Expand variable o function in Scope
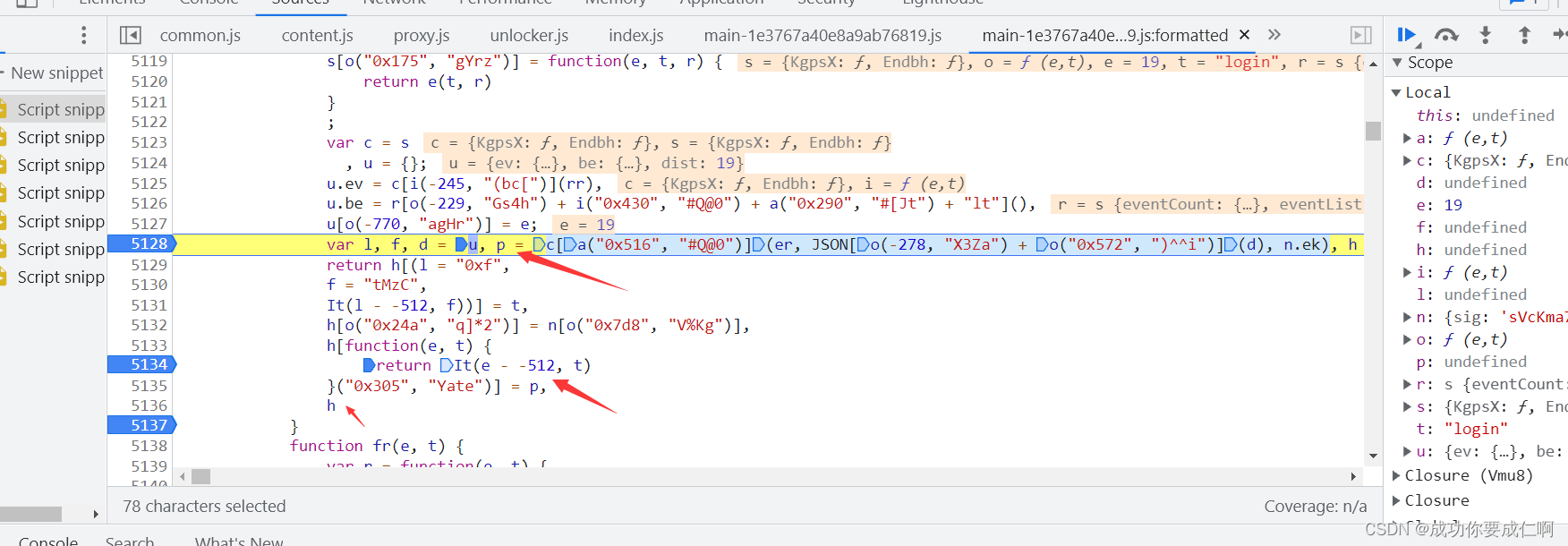The image size is (1568, 546). 1407,339
